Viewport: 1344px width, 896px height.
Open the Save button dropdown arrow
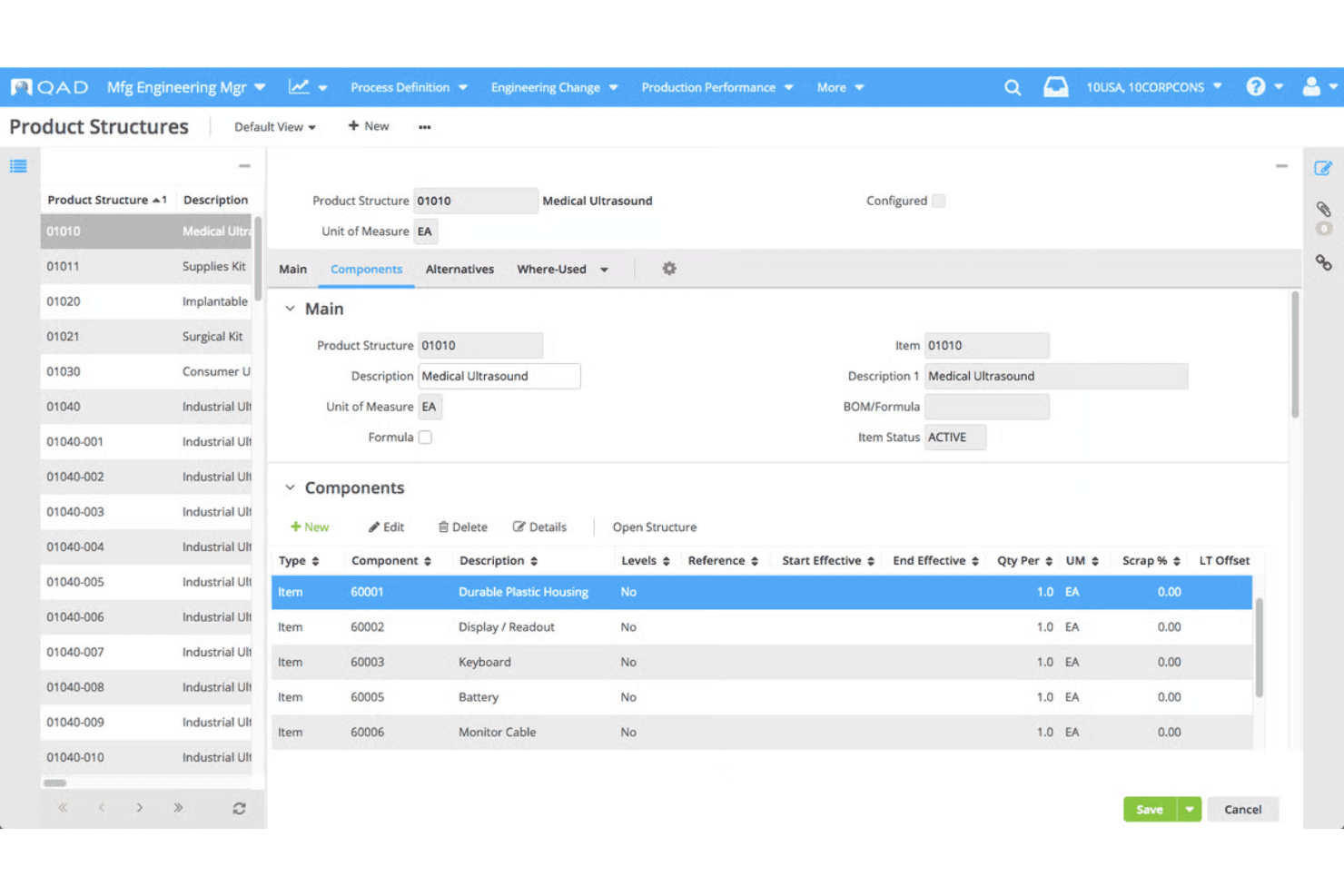click(x=1189, y=809)
